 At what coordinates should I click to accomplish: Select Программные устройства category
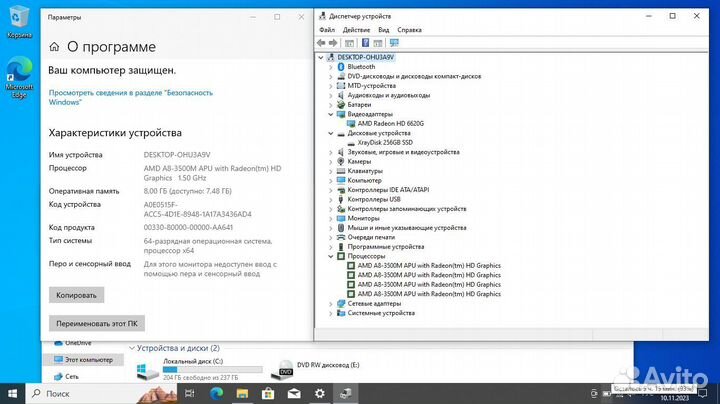click(386, 247)
